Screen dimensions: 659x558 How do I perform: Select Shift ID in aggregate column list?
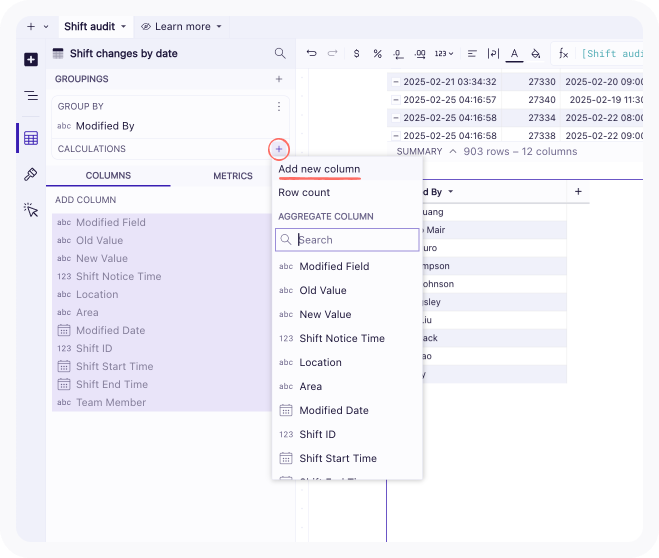pos(347,434)
